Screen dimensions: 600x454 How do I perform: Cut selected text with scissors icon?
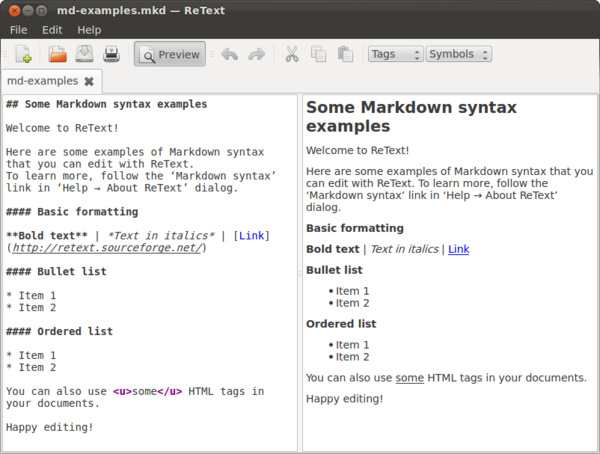292,54
